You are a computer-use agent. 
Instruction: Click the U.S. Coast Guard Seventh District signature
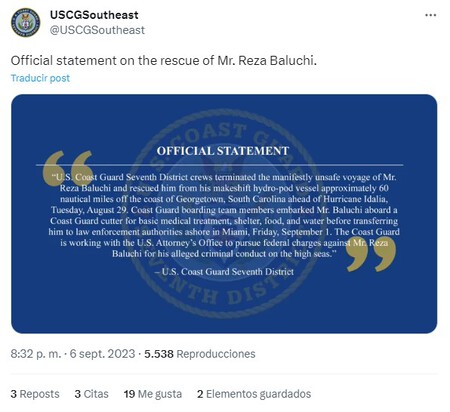tap(224, 272)
